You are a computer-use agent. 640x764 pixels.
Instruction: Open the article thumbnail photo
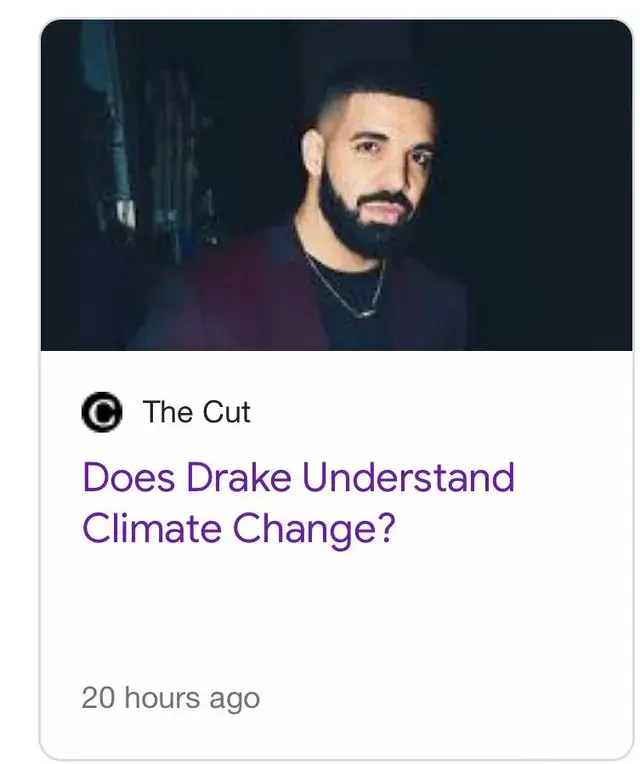point(337,185)
